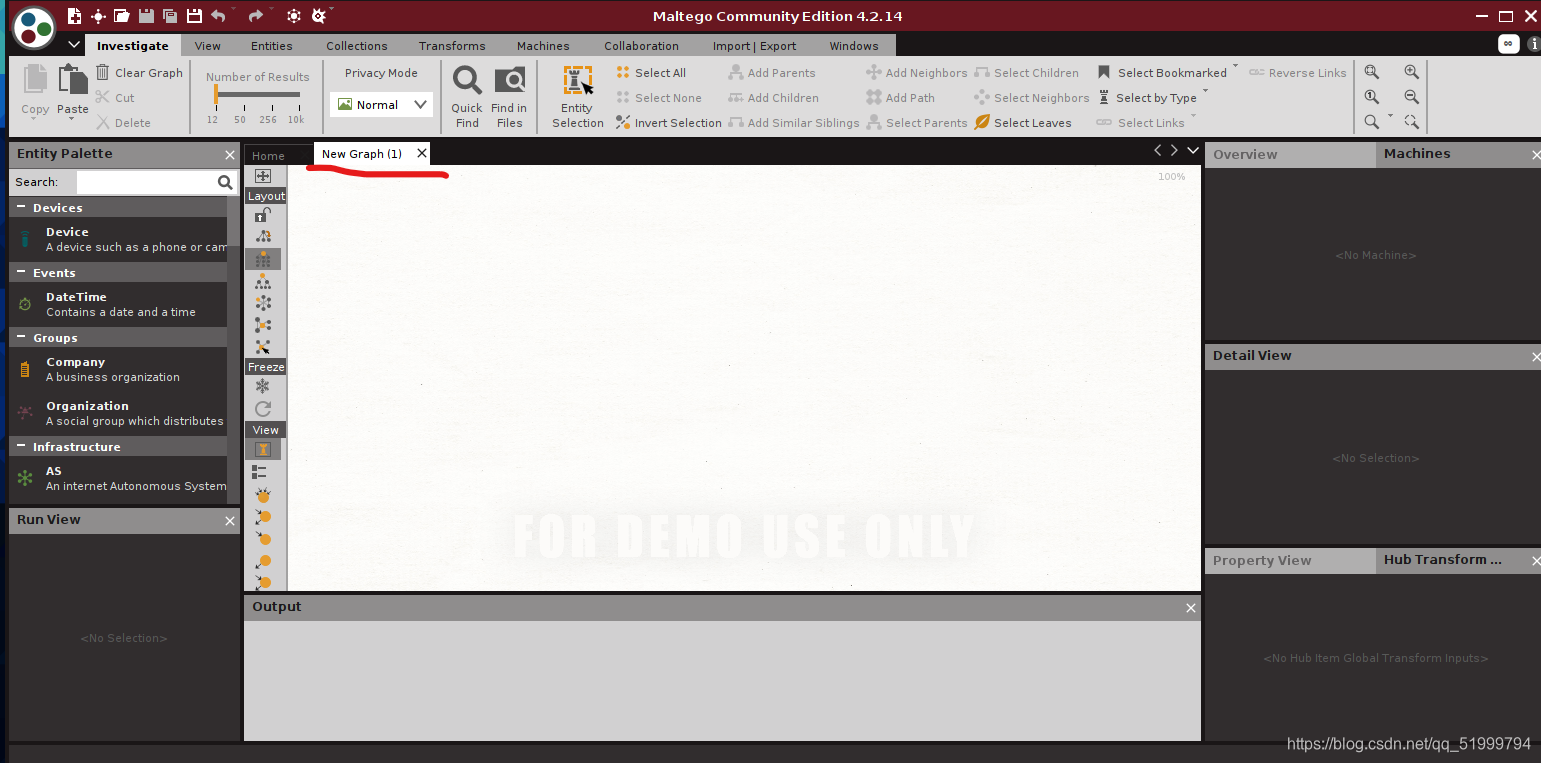
Task: Expand the ribbon collapse chevron left of Investigate
Action: tap(75, 45)
